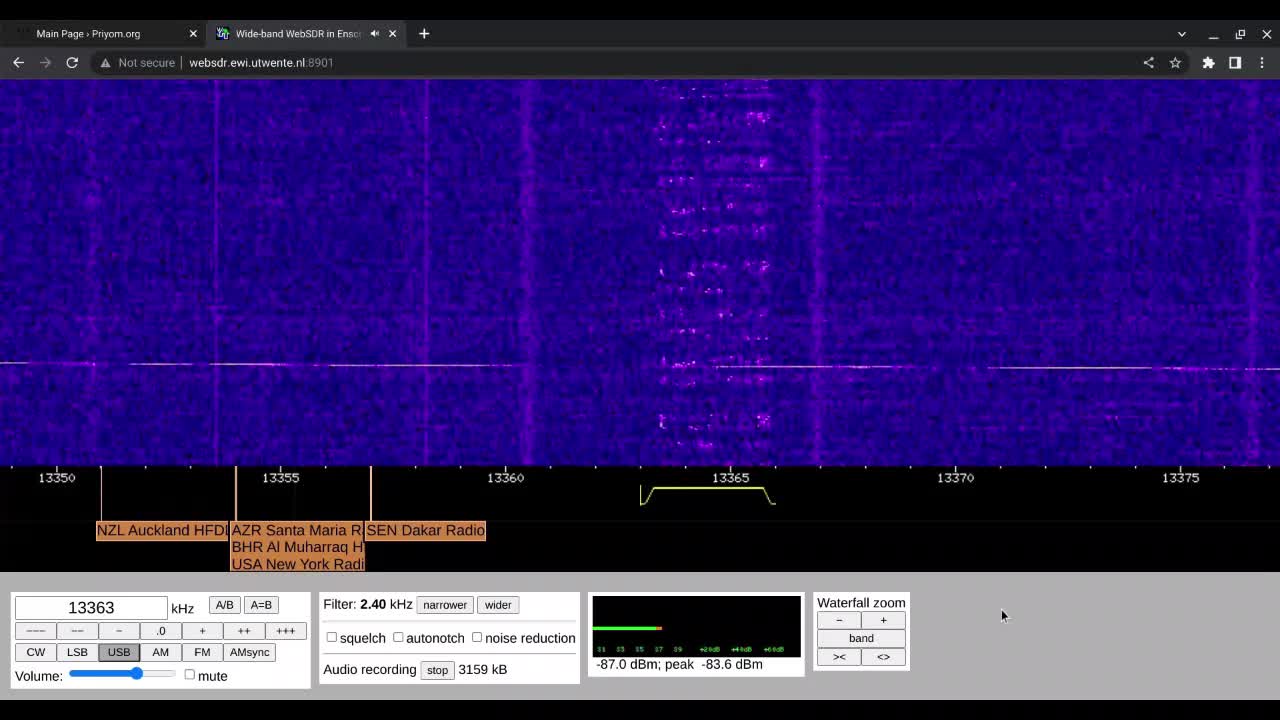Tune up with the triple plus button
Image resolution: width=1280 pixels, height=720 pixels.
click(285, 631)
